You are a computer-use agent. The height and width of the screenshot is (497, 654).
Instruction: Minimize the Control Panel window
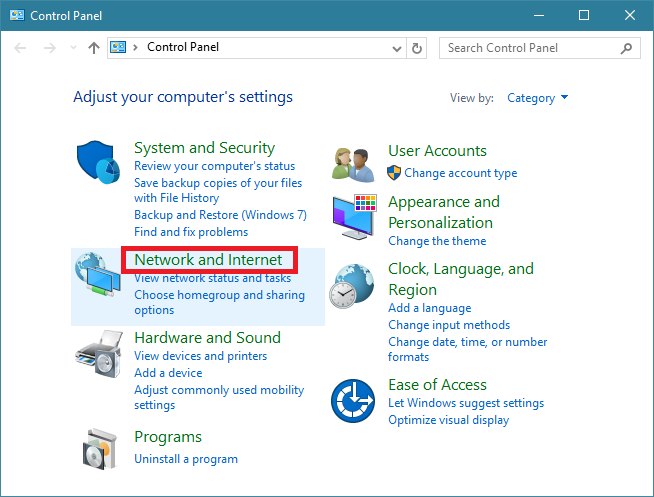tap(539, 15)
